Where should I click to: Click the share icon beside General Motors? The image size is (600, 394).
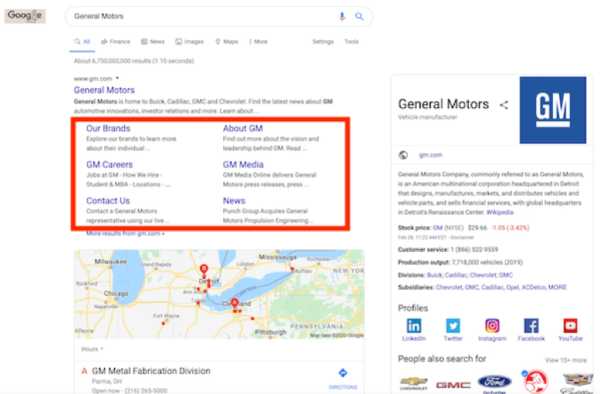504,105
